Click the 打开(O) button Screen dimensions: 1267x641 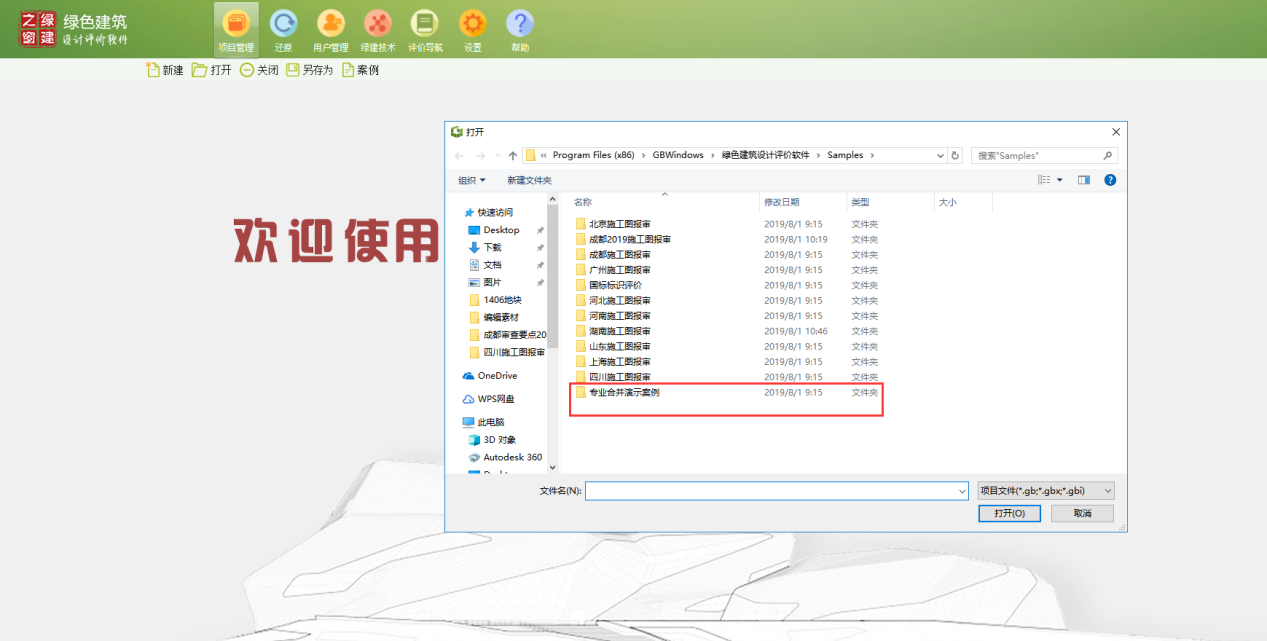tap(1008, 512)
